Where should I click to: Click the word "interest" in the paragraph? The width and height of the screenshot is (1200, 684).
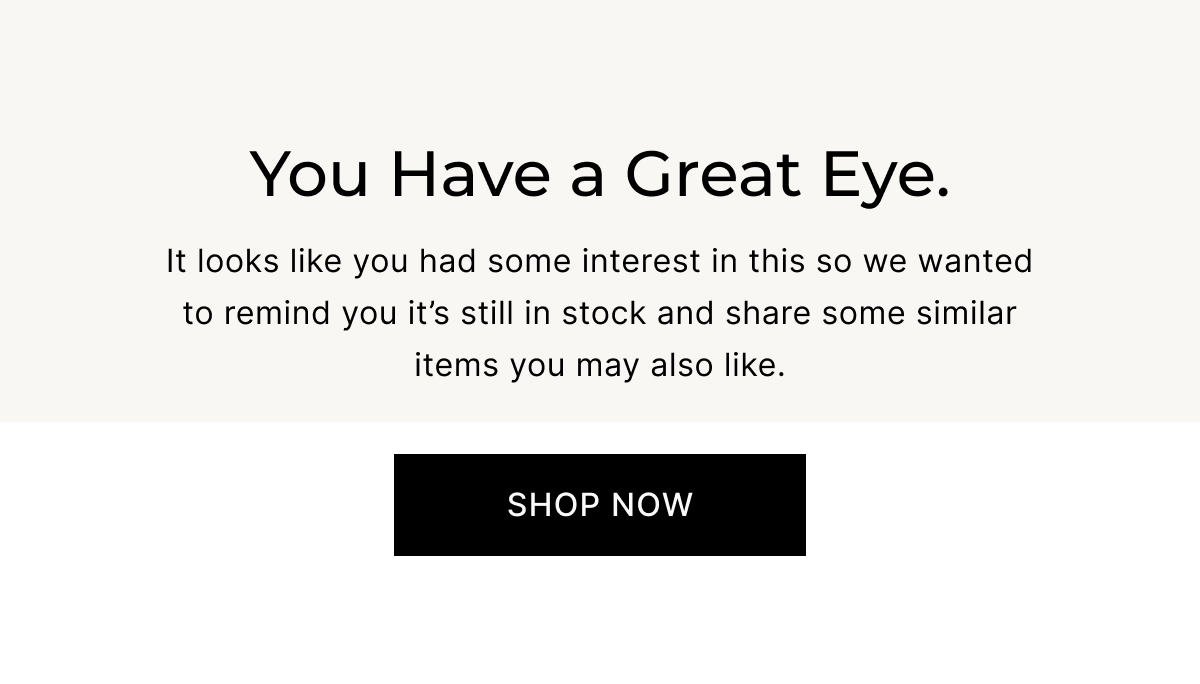(641, 261)
